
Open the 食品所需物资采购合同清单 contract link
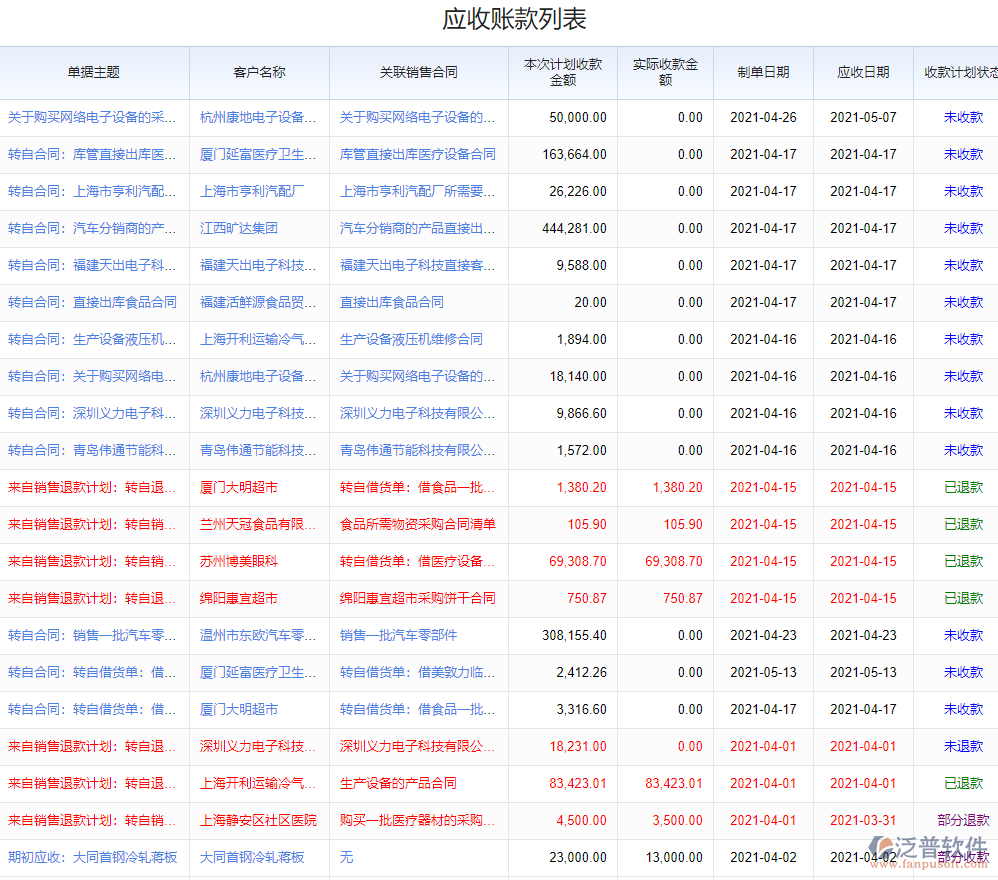click(x=417, y=524)
